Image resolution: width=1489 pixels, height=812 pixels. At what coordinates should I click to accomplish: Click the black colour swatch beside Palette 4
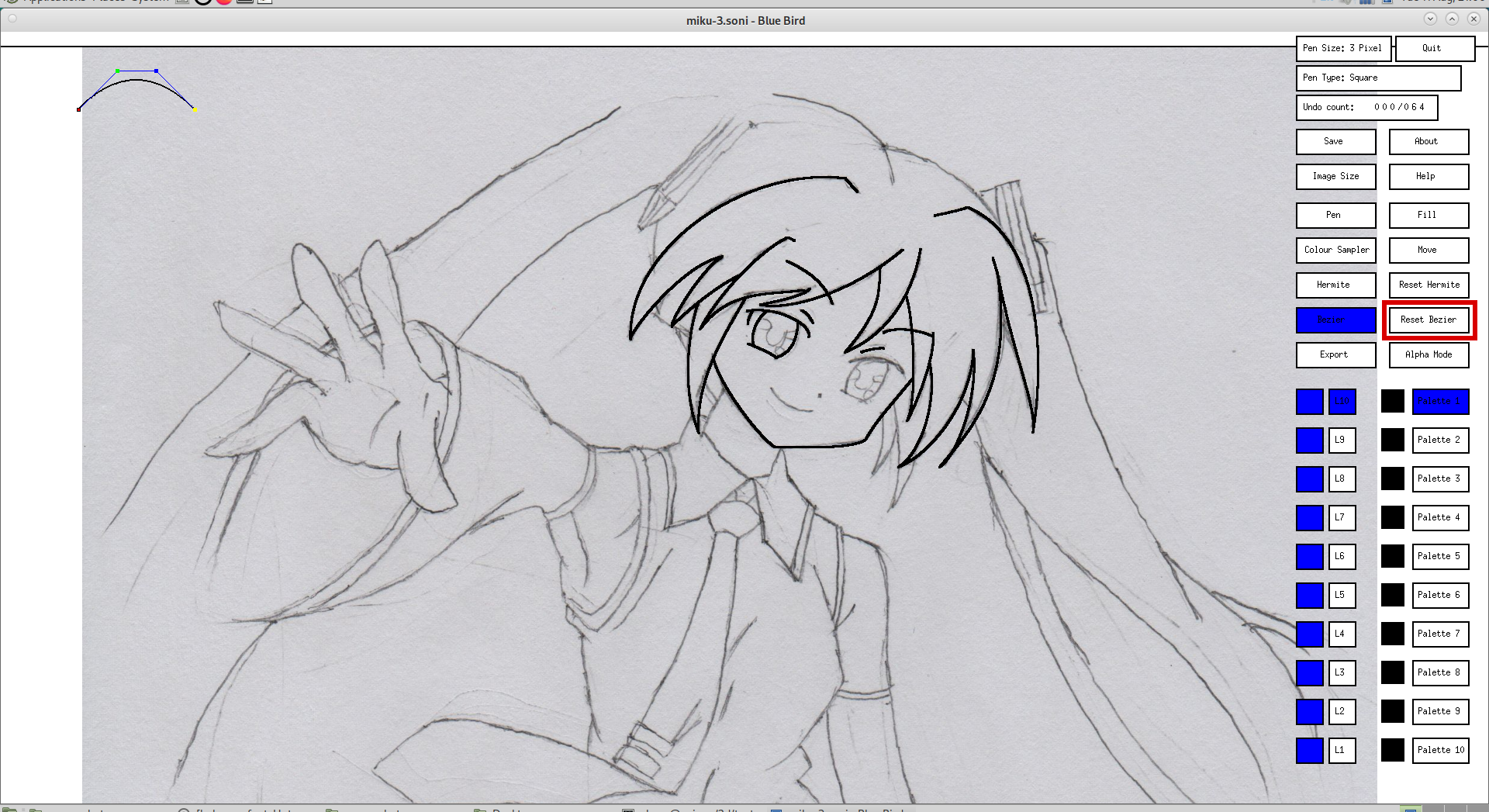coord(1393,517)
